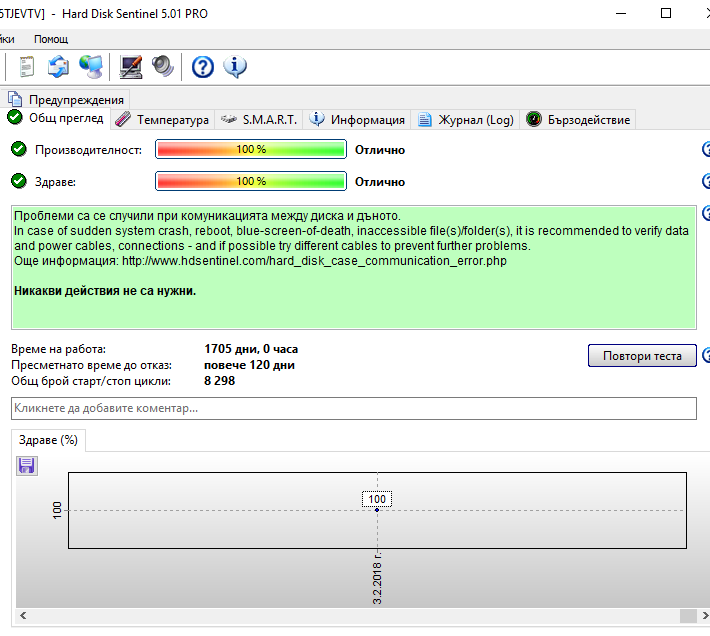Open the network globe computer icon
Image resolution: width=710 pixels, height=636 pixels.
point(91,67)
